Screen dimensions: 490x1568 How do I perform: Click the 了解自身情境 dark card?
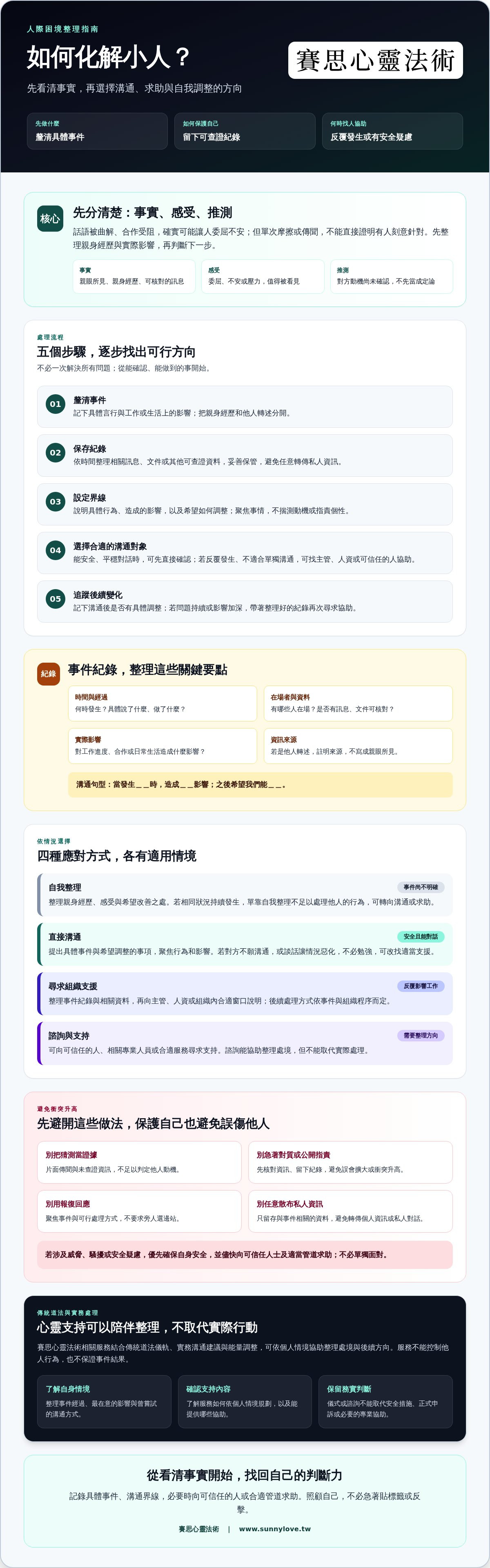click(x=104, y=1401)
